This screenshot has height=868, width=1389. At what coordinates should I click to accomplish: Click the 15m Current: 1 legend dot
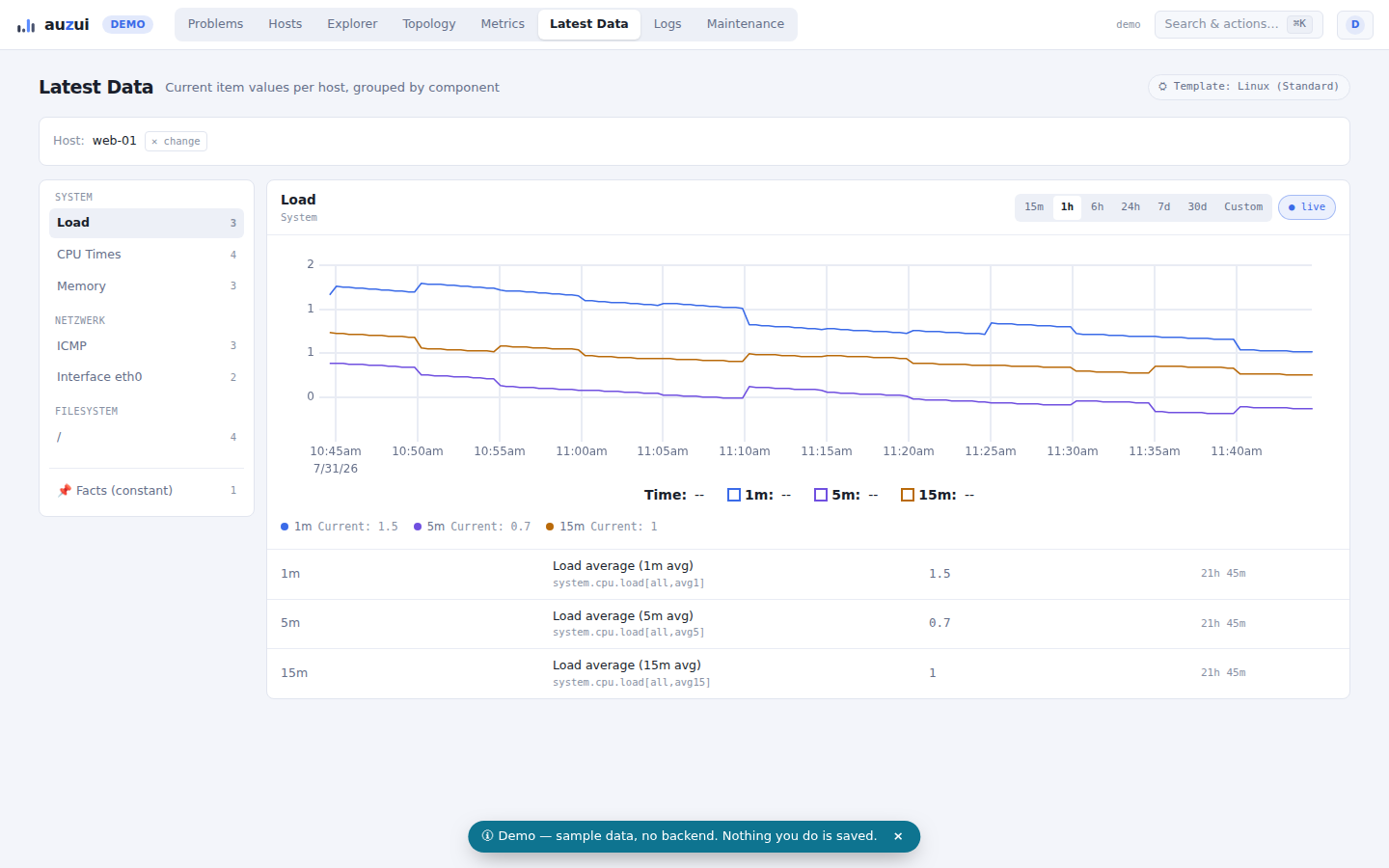point(550,527)
